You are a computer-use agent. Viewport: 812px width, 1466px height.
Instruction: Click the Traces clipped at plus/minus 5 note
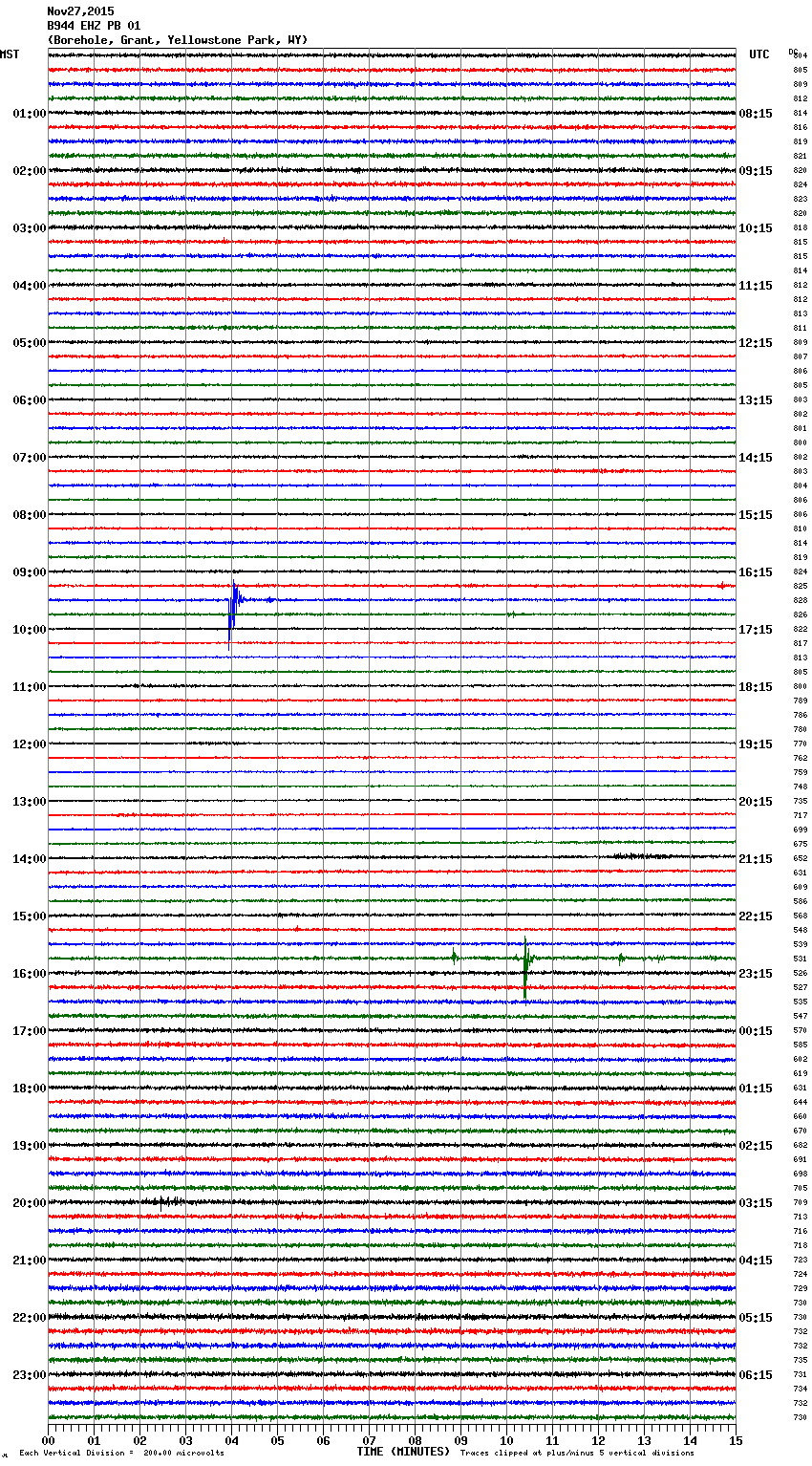577,1454
